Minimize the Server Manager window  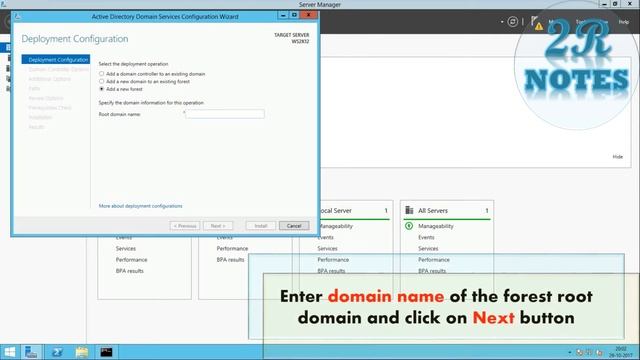click(x=604, y=4)
